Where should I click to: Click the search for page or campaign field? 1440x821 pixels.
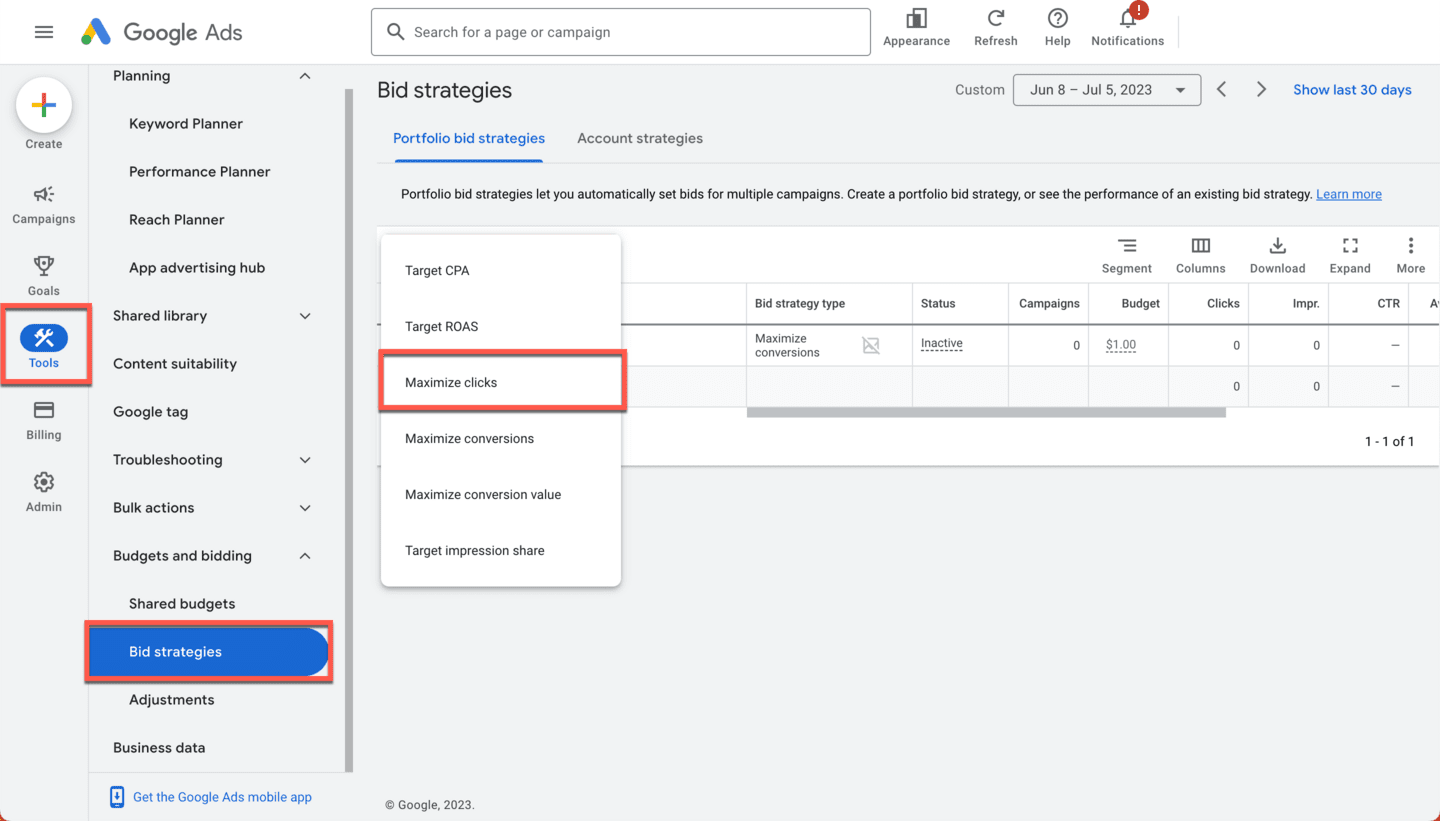coord(621,32)
